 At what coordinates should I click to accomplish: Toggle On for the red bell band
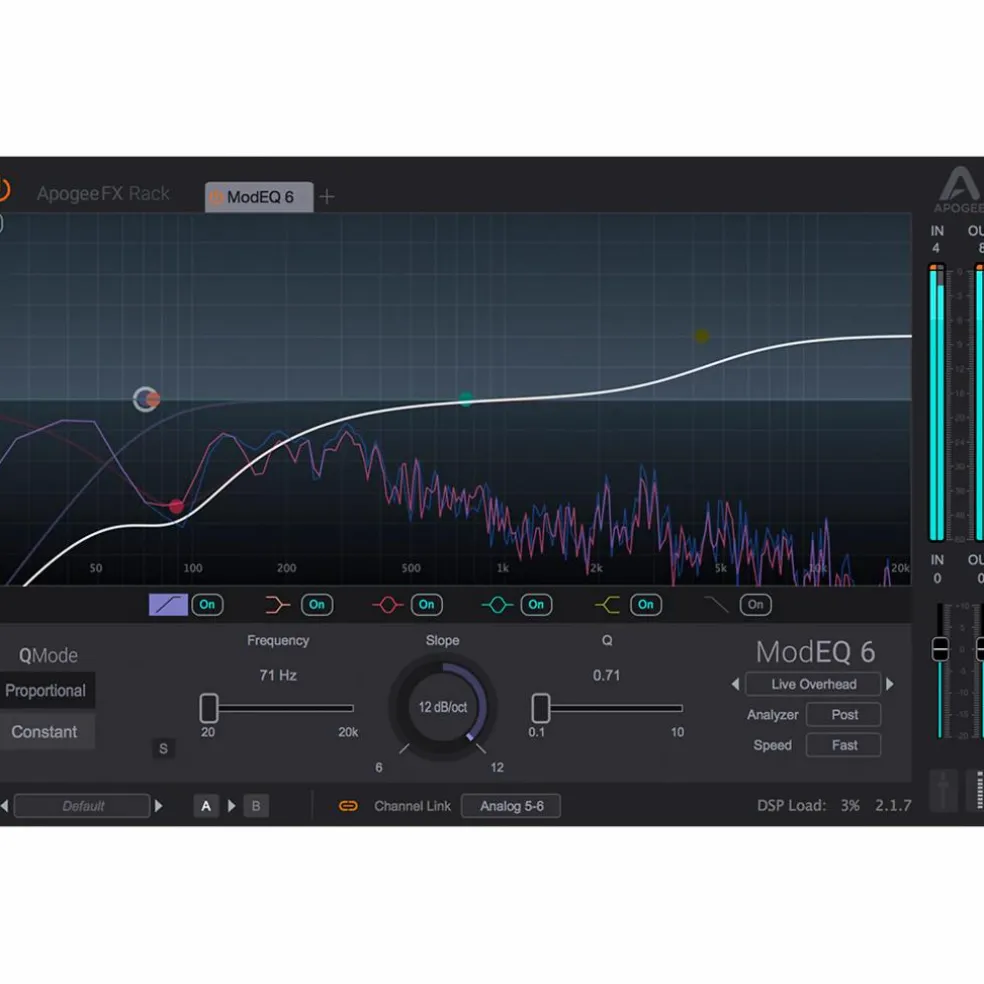point(427,605)
